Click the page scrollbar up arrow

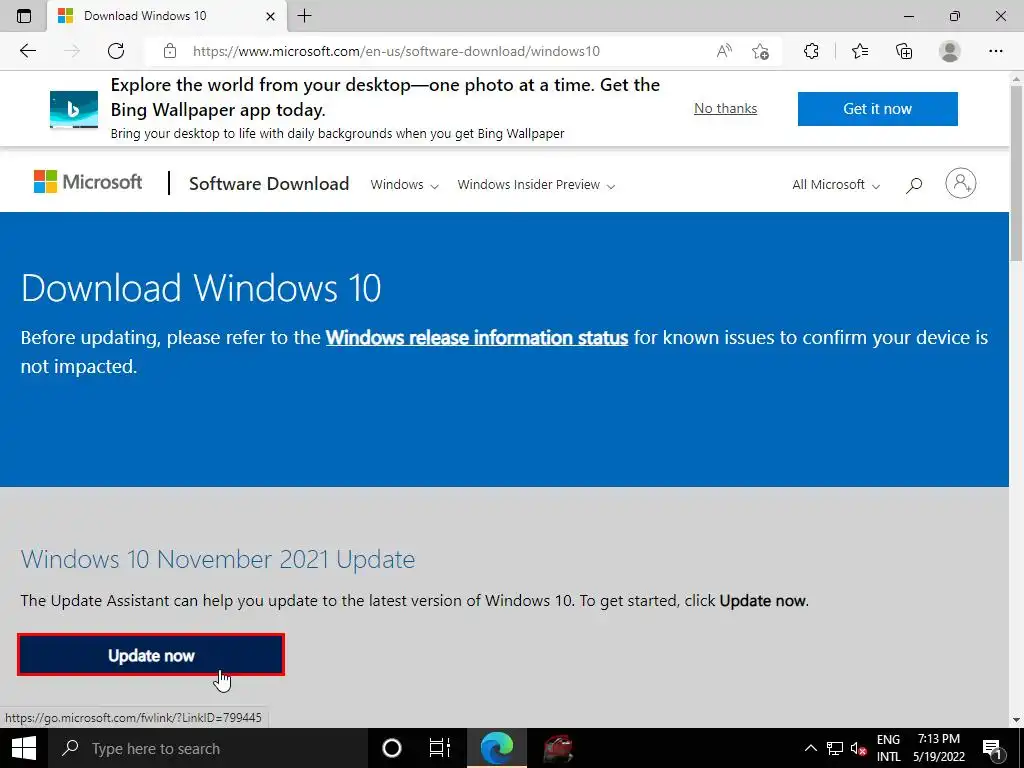pyautogui.click(x=1016, y=80)
